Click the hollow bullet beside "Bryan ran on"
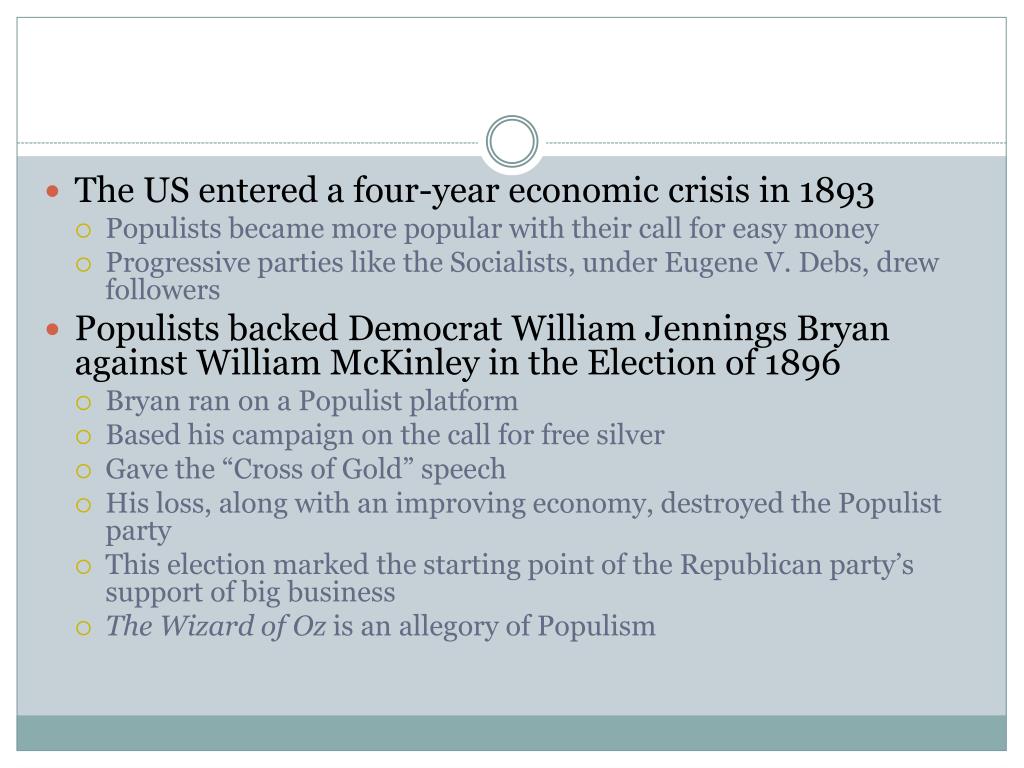 pos(83,403)
